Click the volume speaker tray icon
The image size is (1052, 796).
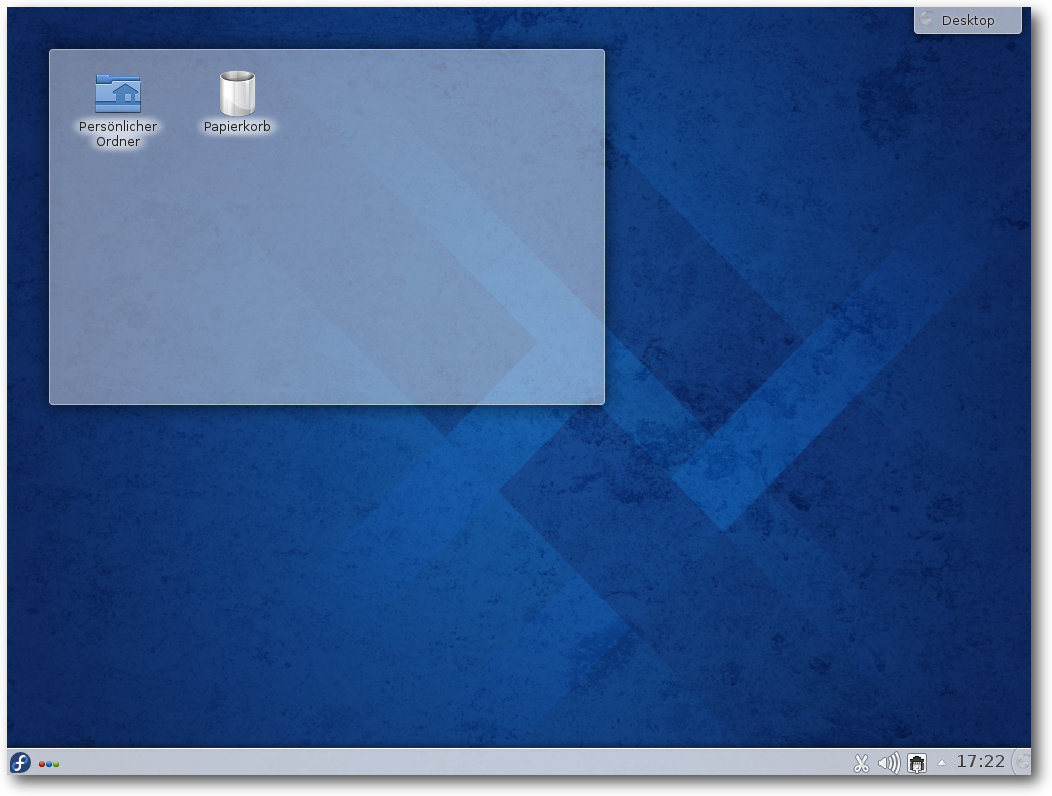(888, 763)
